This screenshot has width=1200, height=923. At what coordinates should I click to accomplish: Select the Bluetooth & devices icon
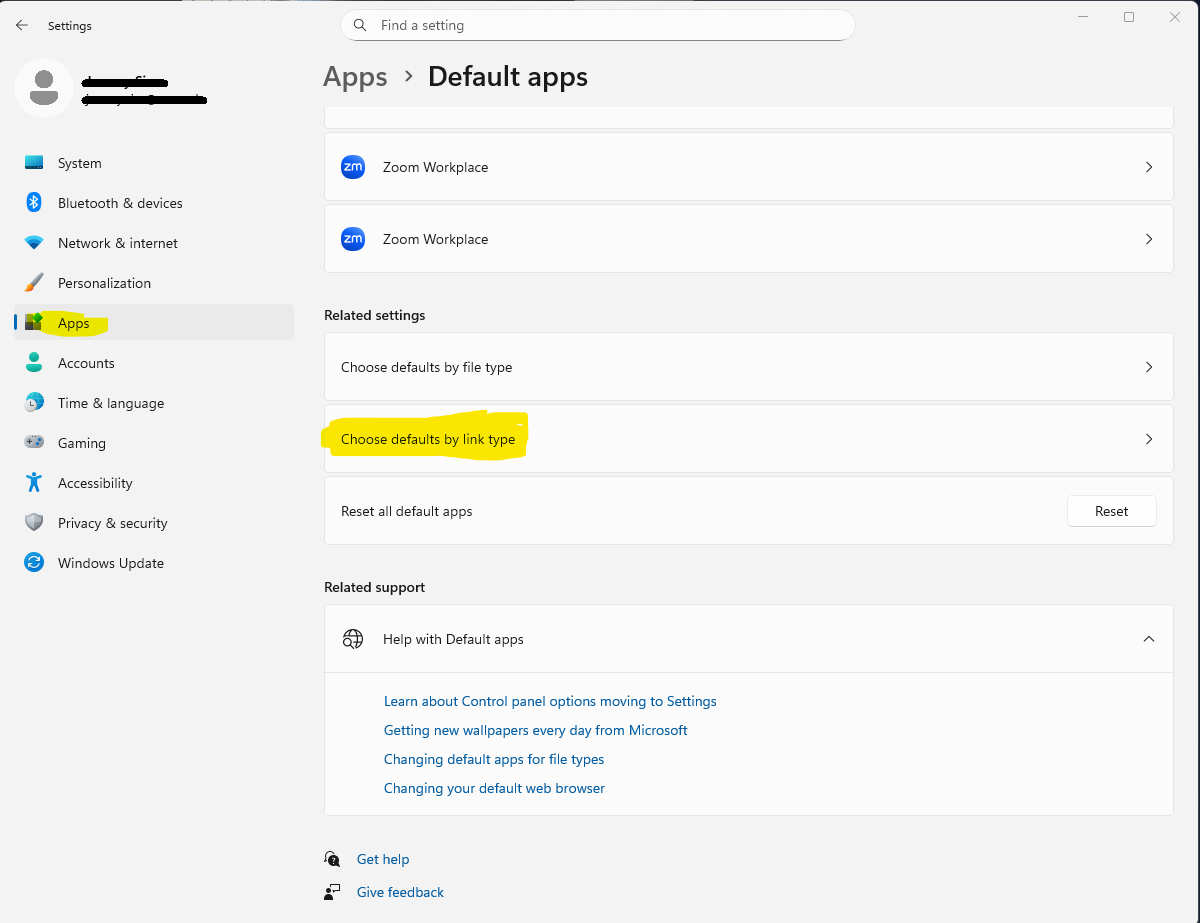(33, 202)
